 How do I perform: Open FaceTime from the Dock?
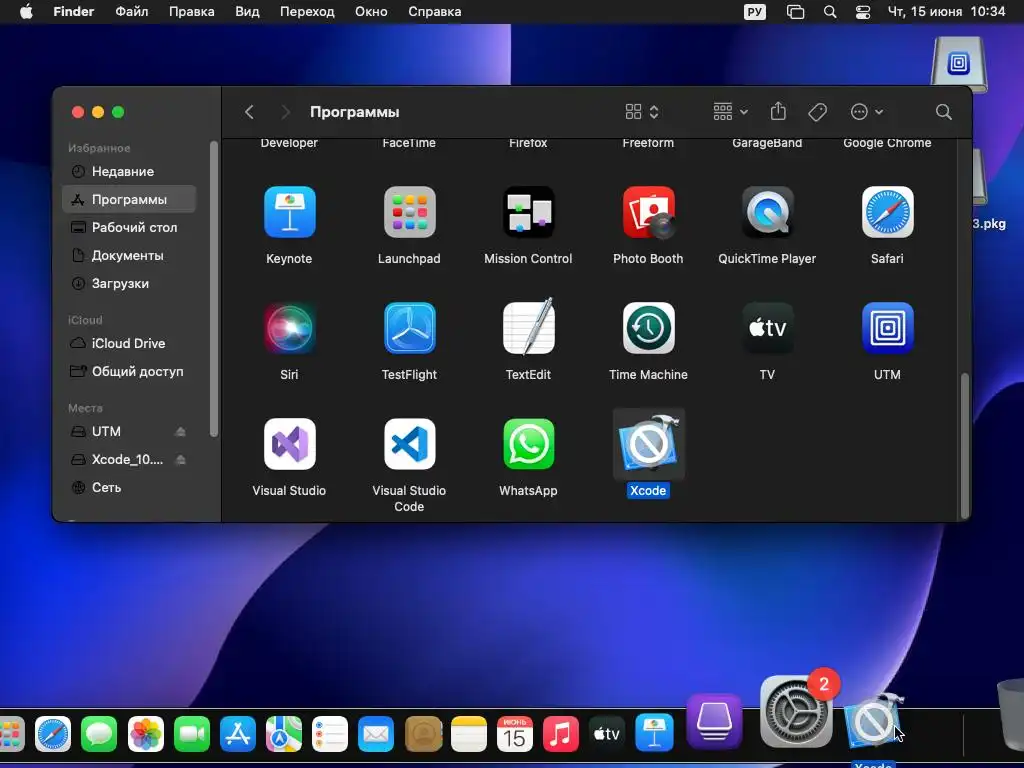tap(191, 734)
